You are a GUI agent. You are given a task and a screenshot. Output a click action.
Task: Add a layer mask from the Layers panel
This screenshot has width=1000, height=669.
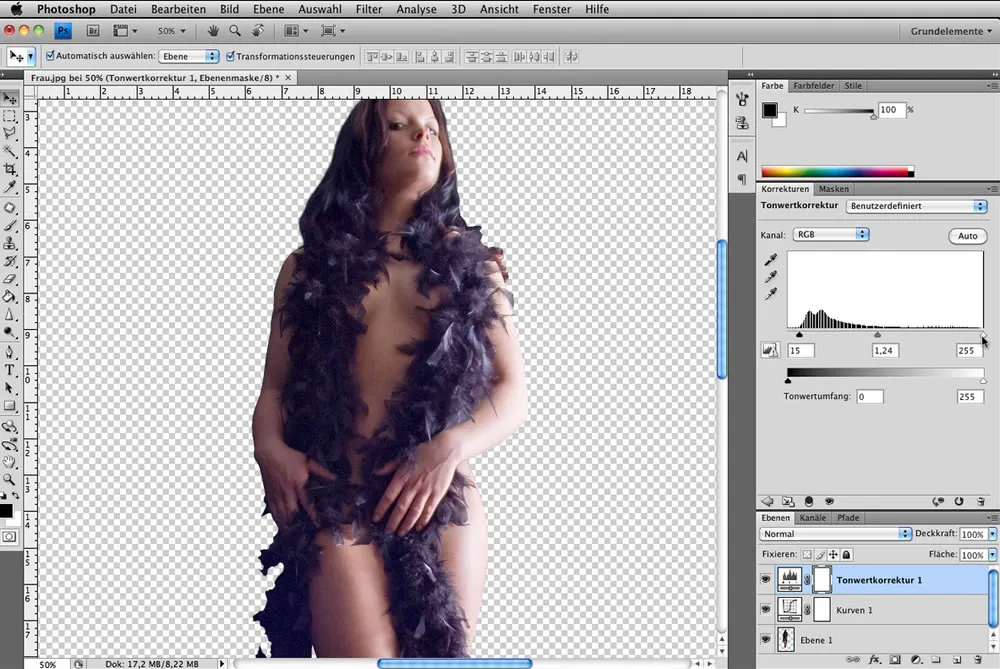(893, 660)
